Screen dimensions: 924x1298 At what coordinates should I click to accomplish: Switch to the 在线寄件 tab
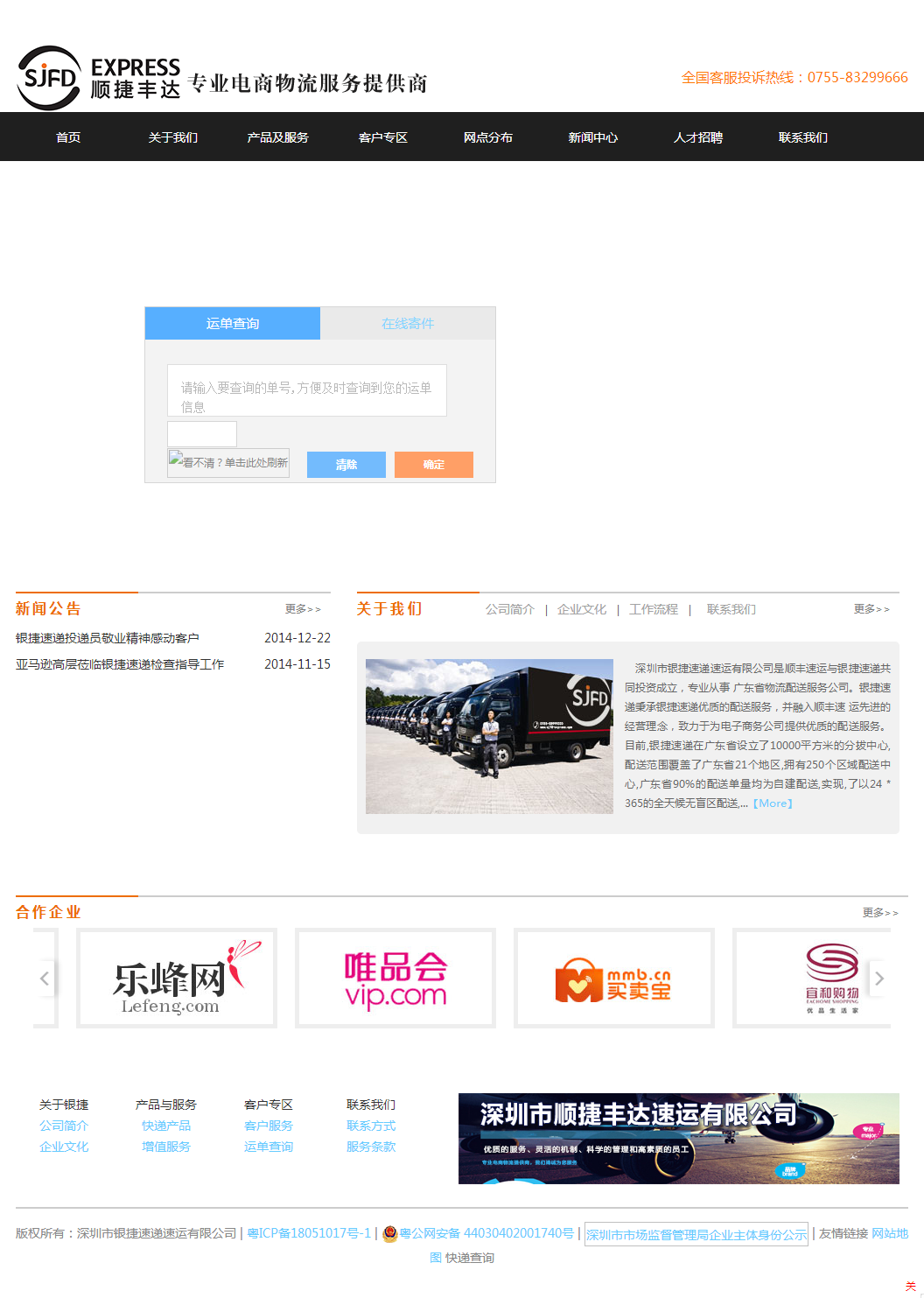pyautogui.click(x=408, y=323)
